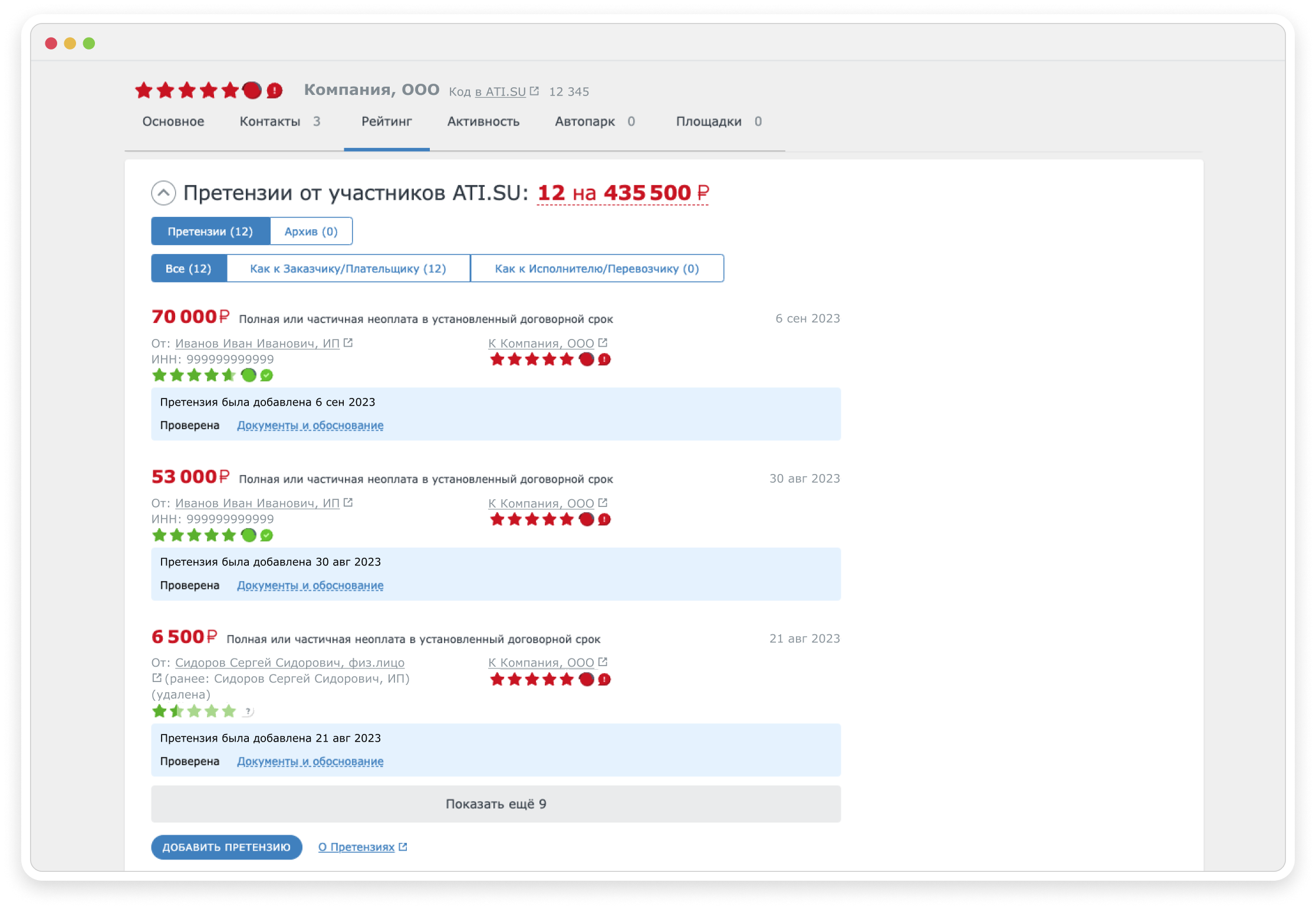Open external link icon beside Иванов in the 70 000 claim
This screenshot has height=909, width=1316.
click(348, 342)
